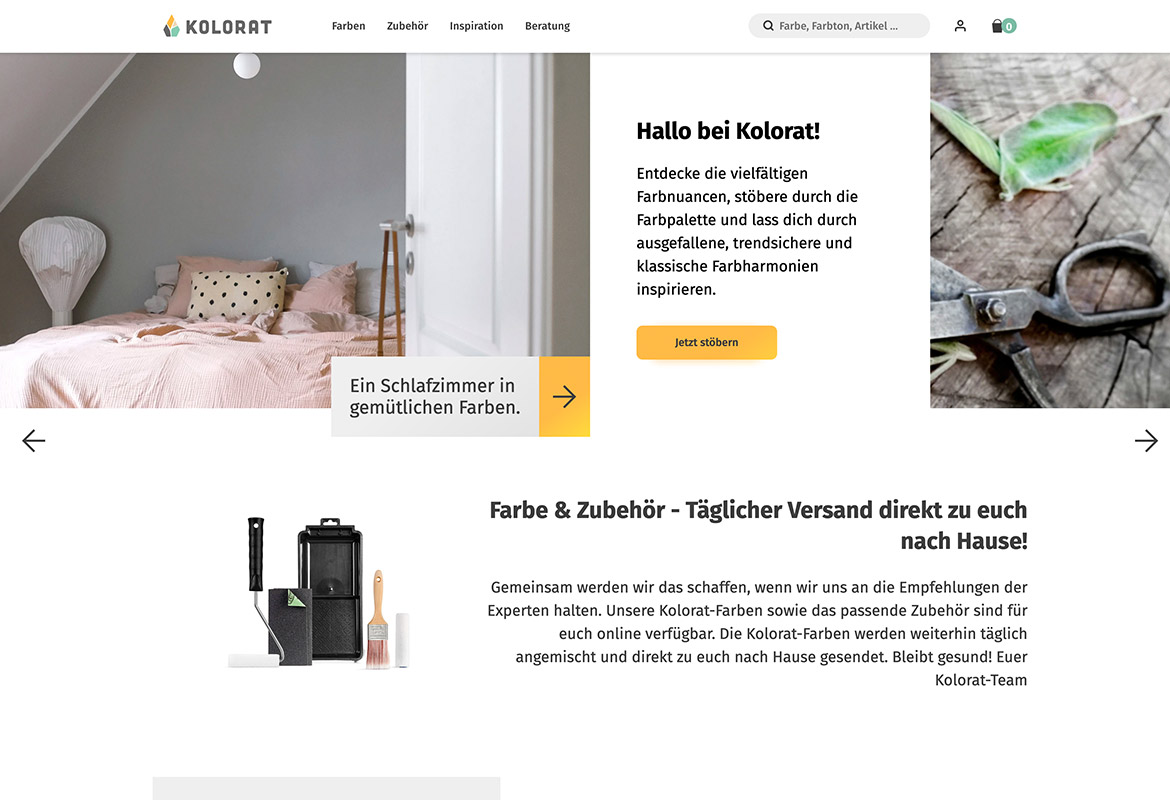Click the Jetzt stöbern button

pyautogui.click(x=707, y=343)
